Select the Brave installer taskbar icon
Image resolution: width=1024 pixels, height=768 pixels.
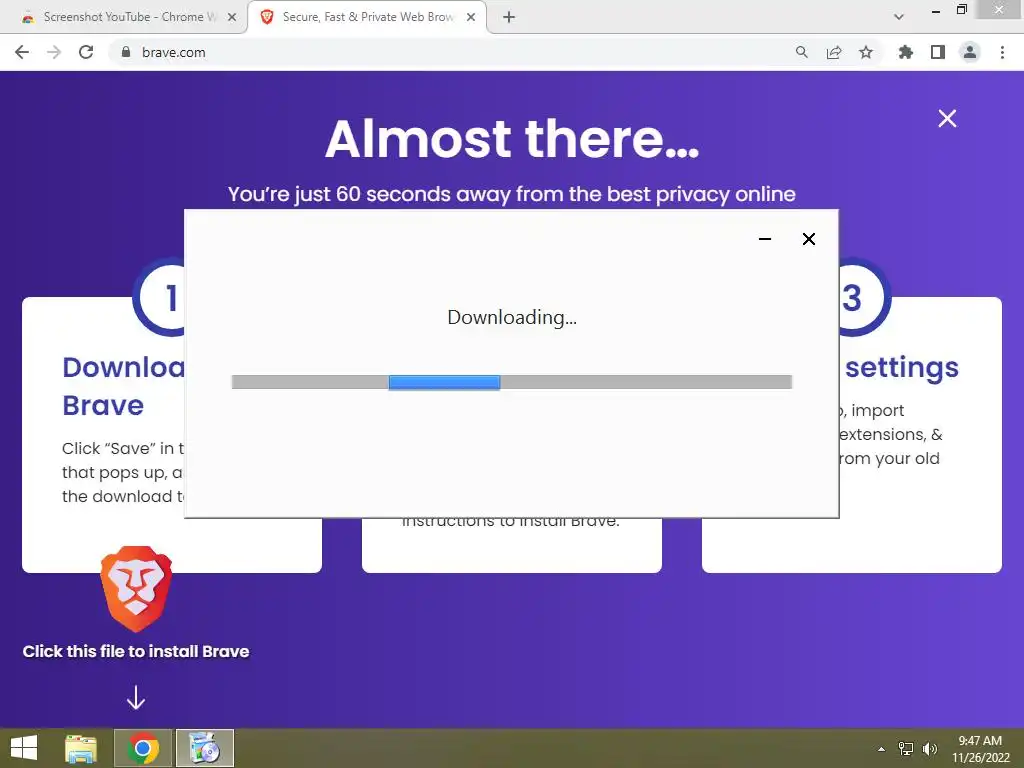205,748
